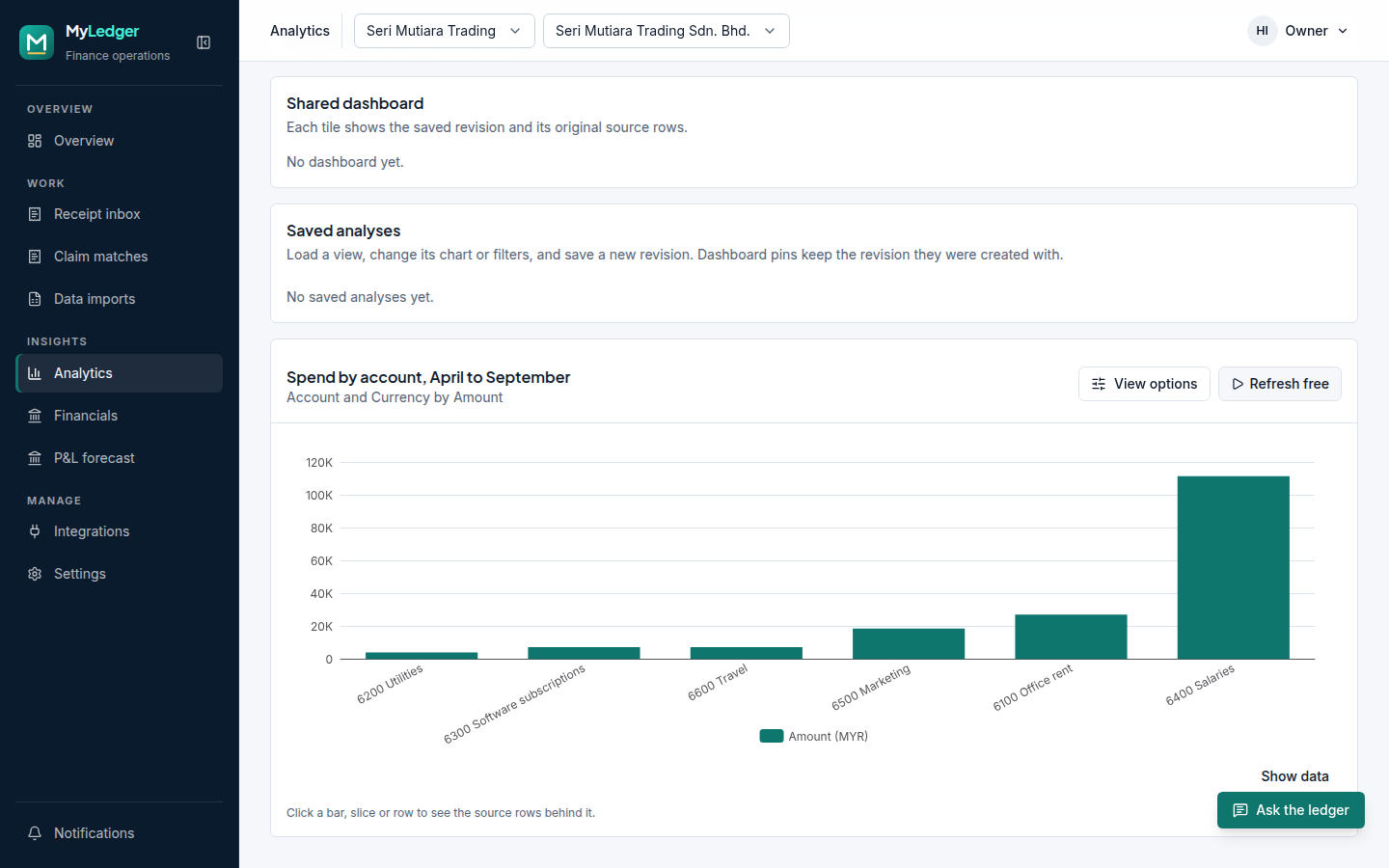Open Notifications in the sidebar
Screen dimensions: 1389x868
point(120,833)
